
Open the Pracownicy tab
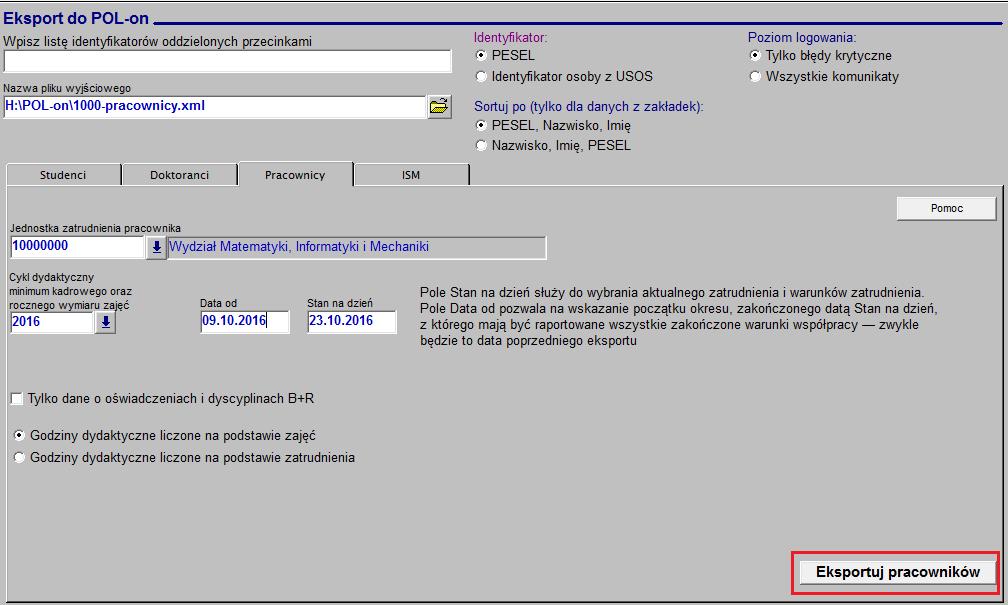point(295,174)
